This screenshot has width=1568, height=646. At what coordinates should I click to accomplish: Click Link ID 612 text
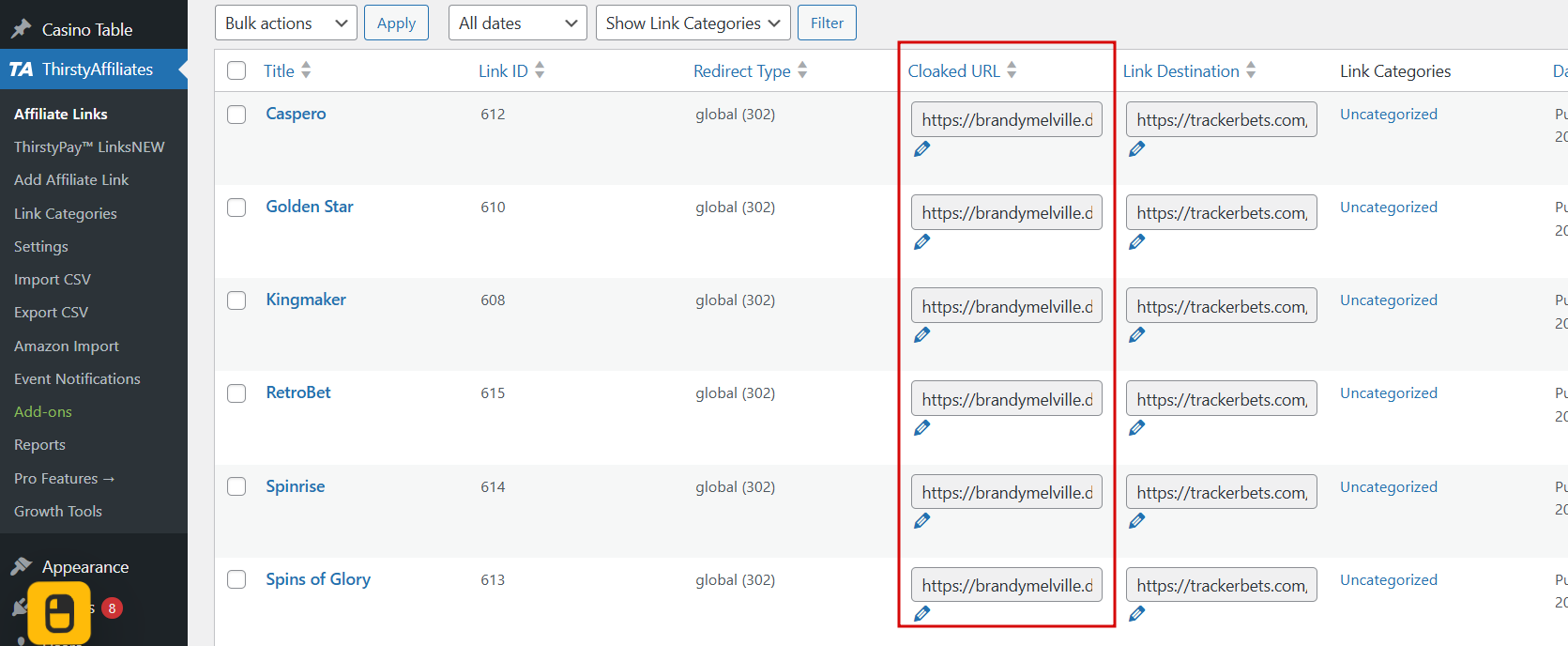pos(493,115)
